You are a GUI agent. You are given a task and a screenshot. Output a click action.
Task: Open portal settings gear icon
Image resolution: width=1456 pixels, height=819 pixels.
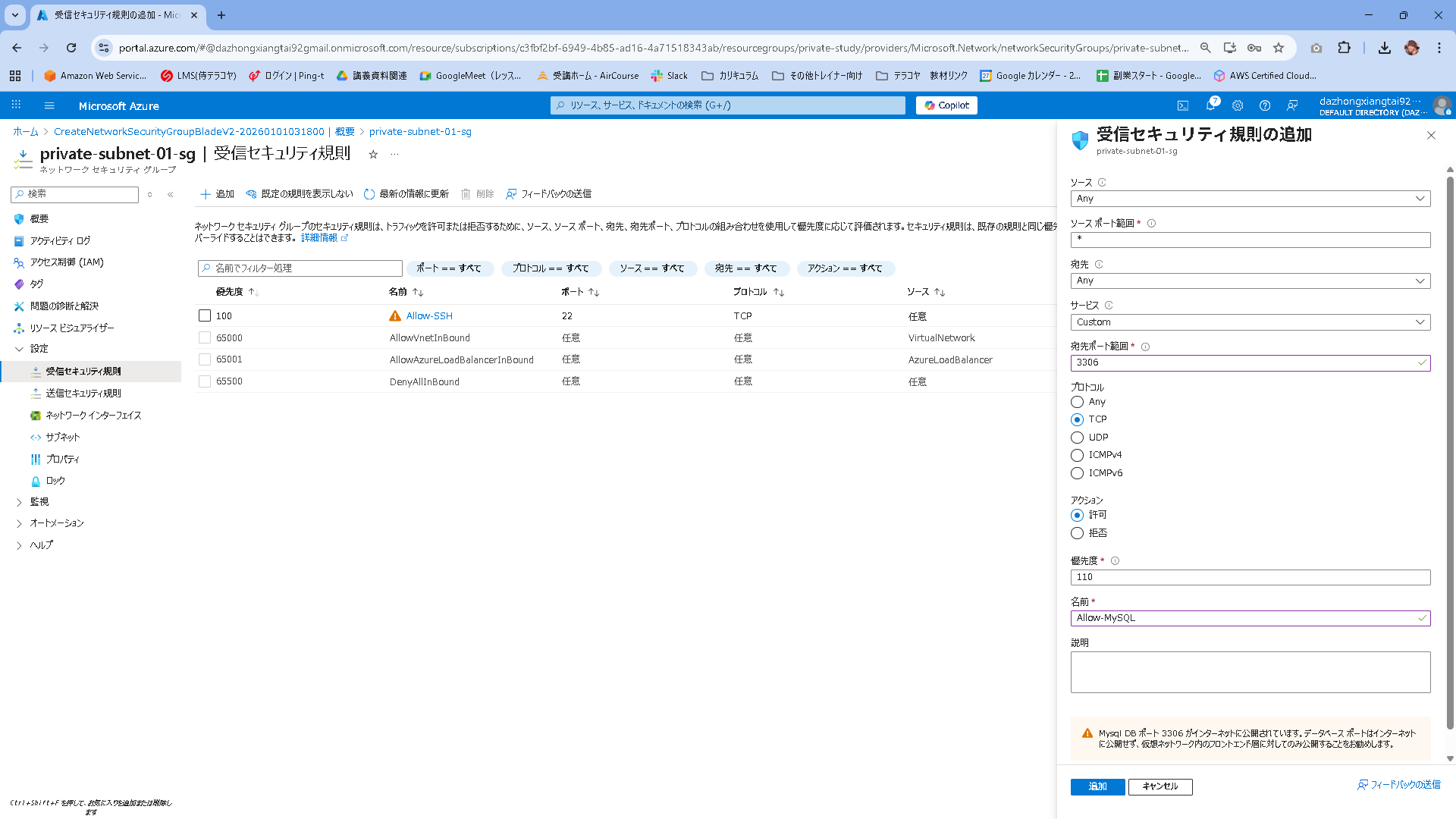coord(1238,105)
